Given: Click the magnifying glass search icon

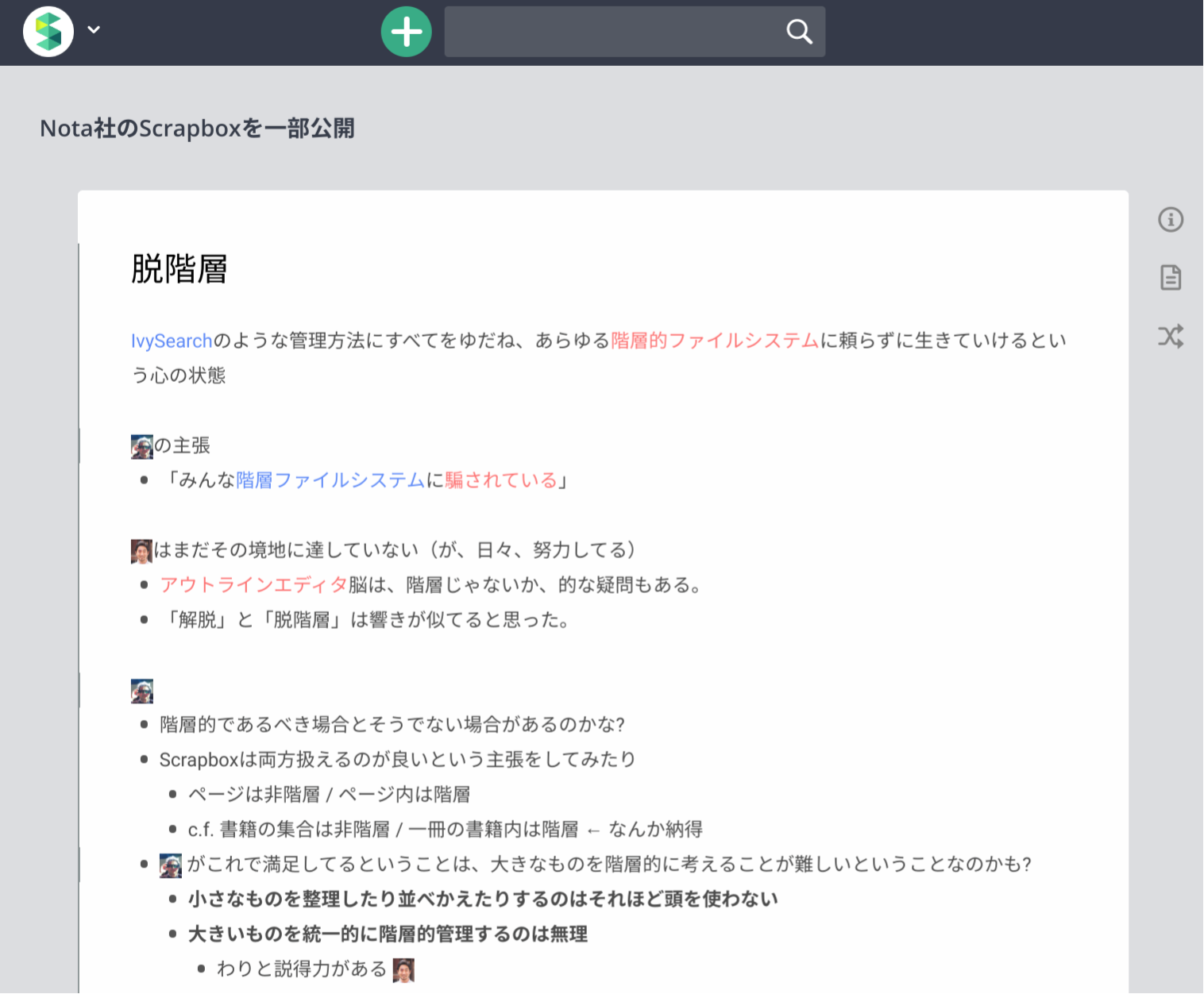Looking at the screenshot, I should 799,32.
